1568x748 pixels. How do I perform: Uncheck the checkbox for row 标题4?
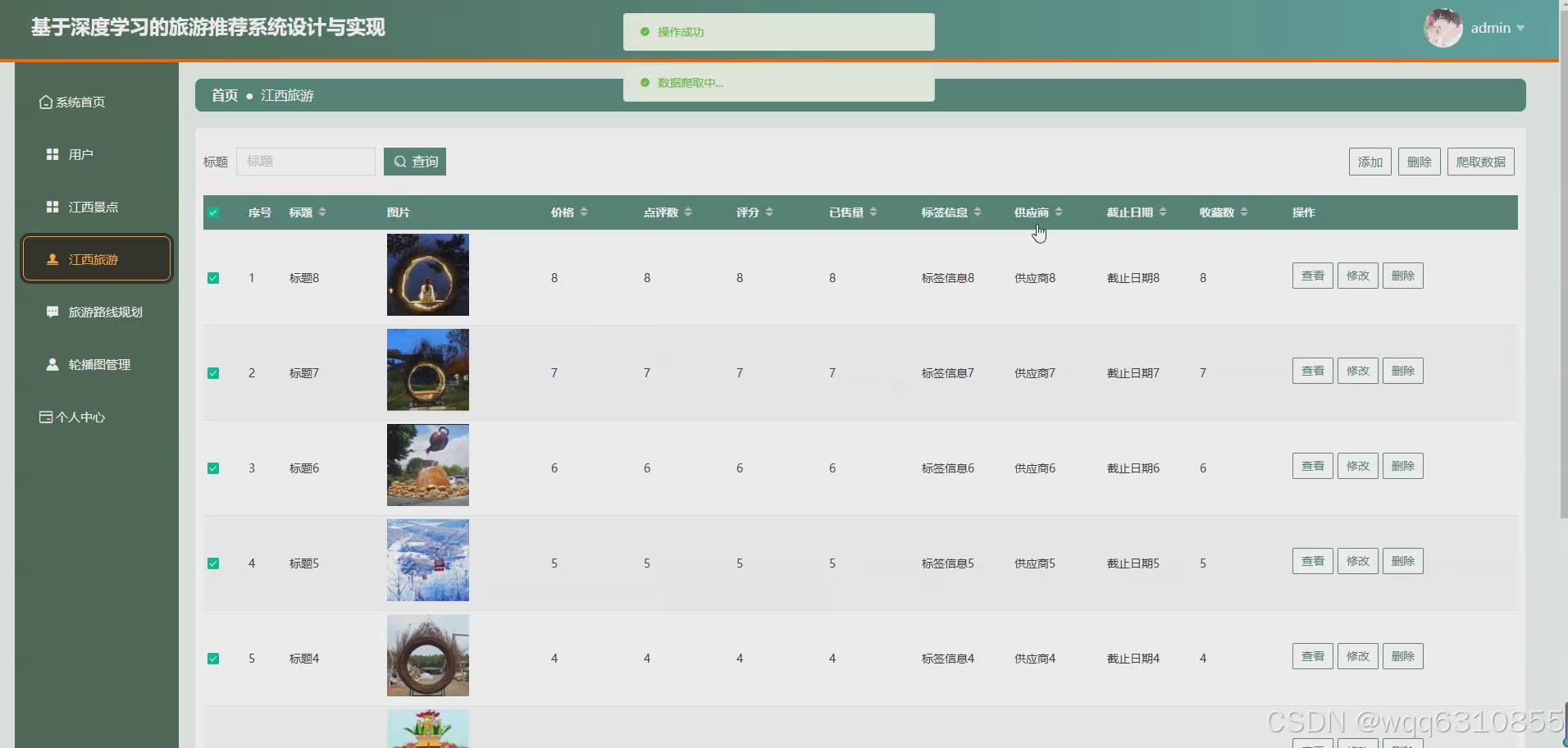pyautogui.click(x=213, y=659)
